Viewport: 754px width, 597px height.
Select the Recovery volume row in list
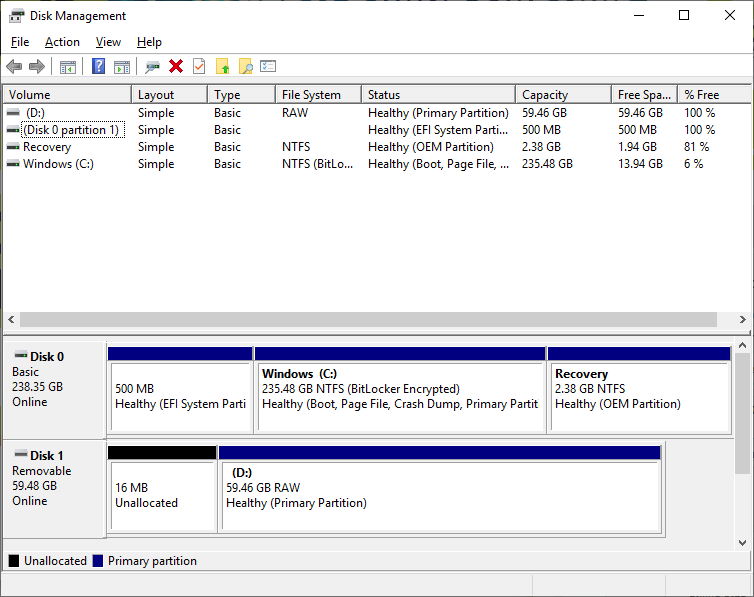tap(47, 147)
